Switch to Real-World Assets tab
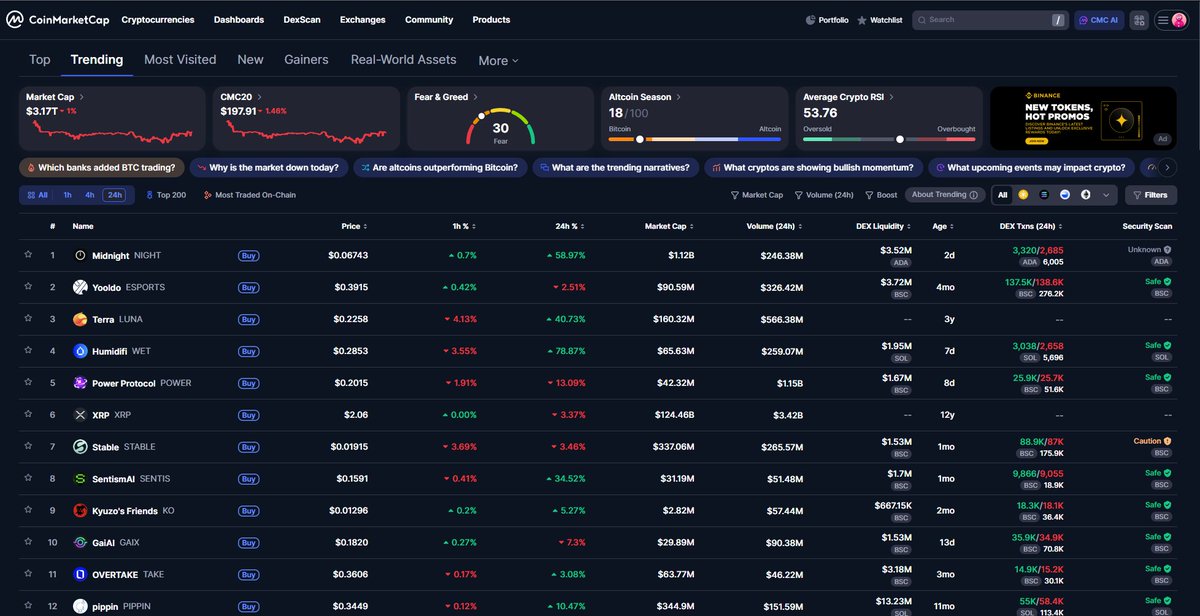This screenshot has height=616, width=1200. [x=403, y=60]
